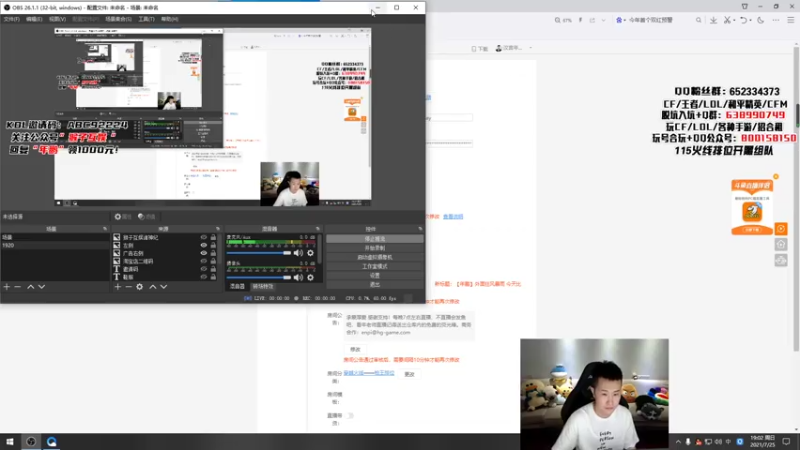Move the scene down in the scenes list
Viewport: 800px width, 450px height.
[x=41, y=287]
